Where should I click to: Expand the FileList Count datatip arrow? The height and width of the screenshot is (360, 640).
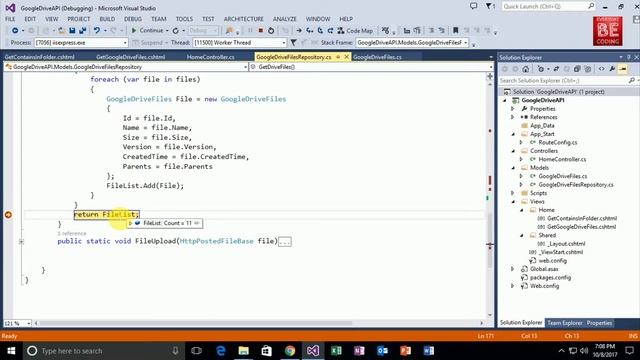coord(130,223)
